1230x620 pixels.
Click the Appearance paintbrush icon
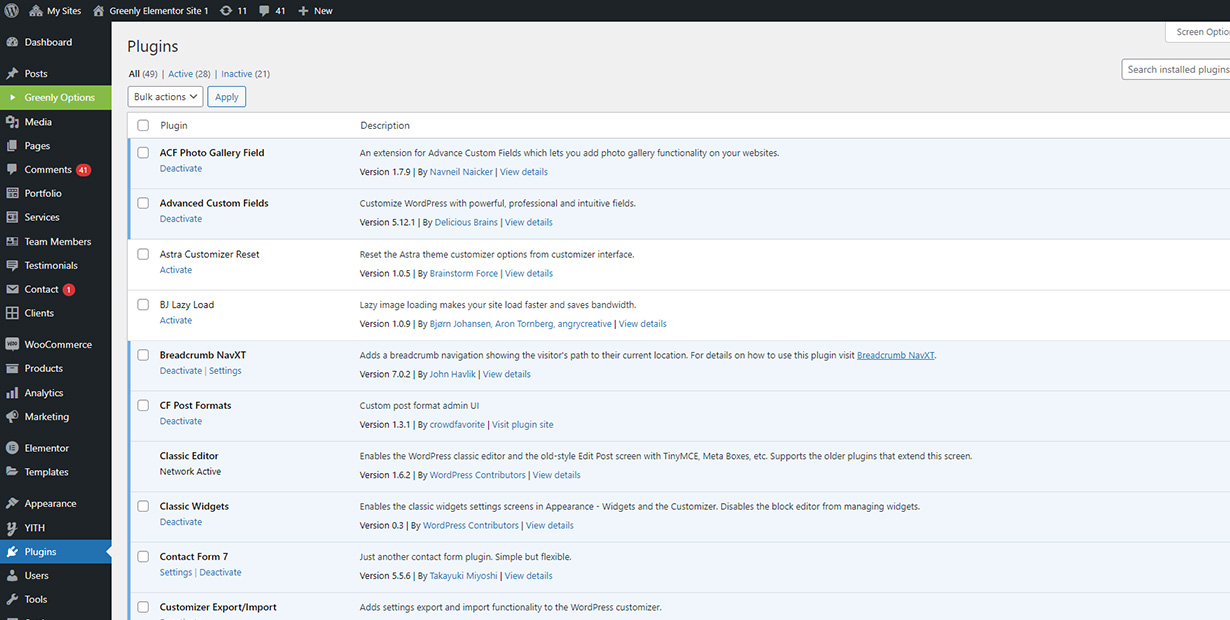pos(12,504)
